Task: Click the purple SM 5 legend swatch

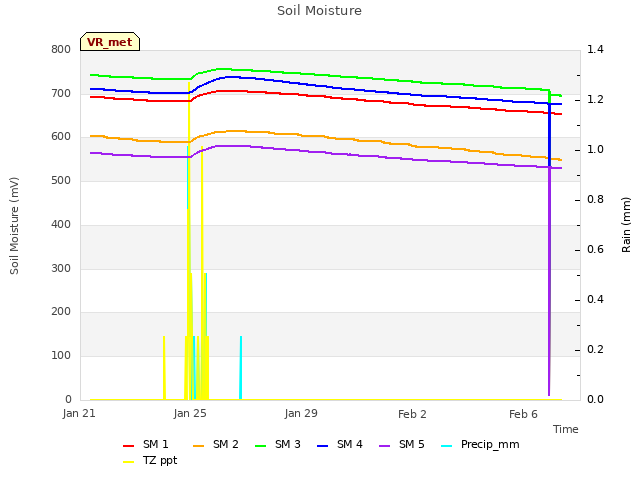Action: coord(384,446)
